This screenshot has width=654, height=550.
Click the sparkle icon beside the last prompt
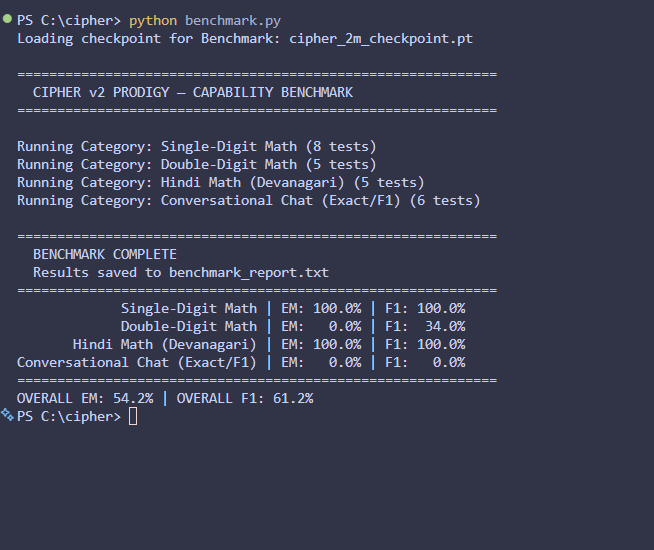[7, 414]
